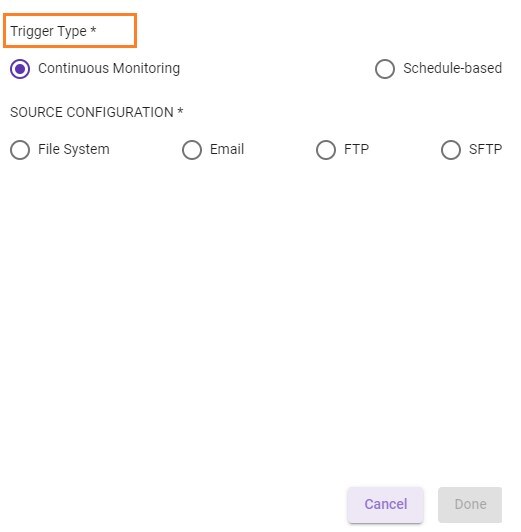
Task: Click the Schedule-based text label
Action: tap(452, 68)
